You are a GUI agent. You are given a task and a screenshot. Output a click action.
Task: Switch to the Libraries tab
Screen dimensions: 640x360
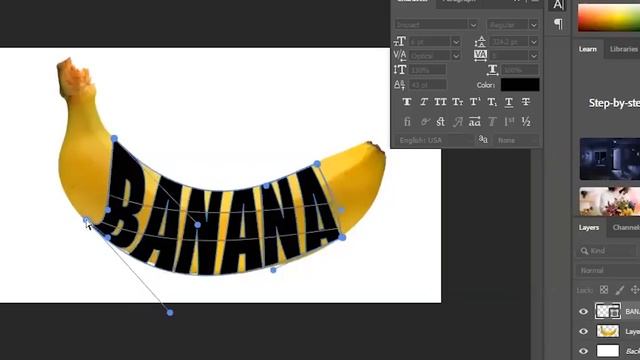click(623, 49)
